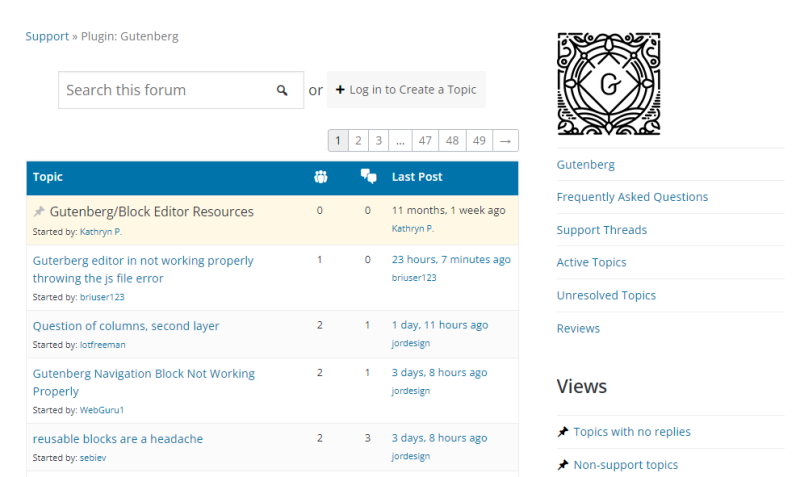Open Unresolved Topics

point(606,295)
